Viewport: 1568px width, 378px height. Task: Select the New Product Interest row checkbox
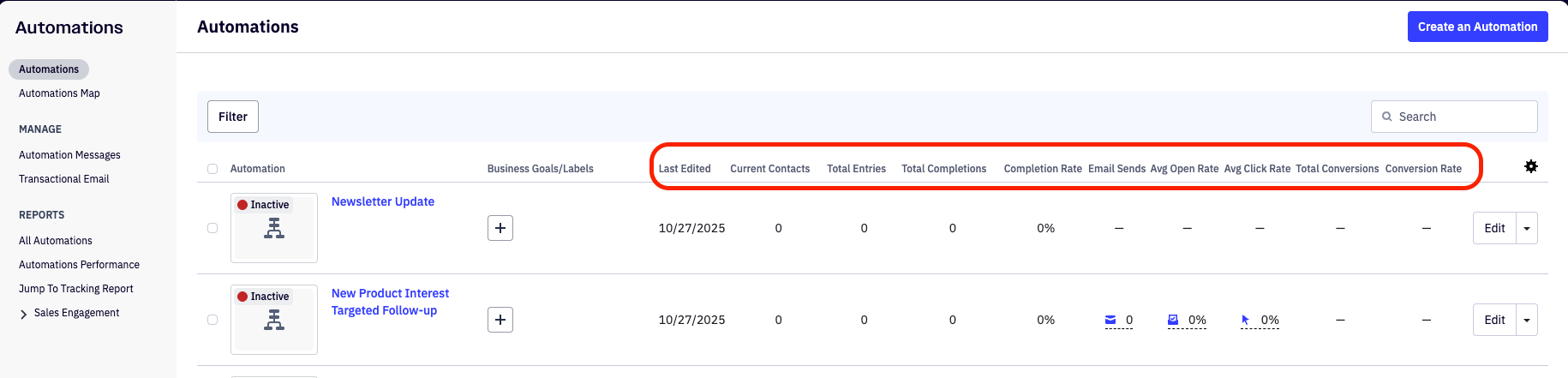(212, 320)
